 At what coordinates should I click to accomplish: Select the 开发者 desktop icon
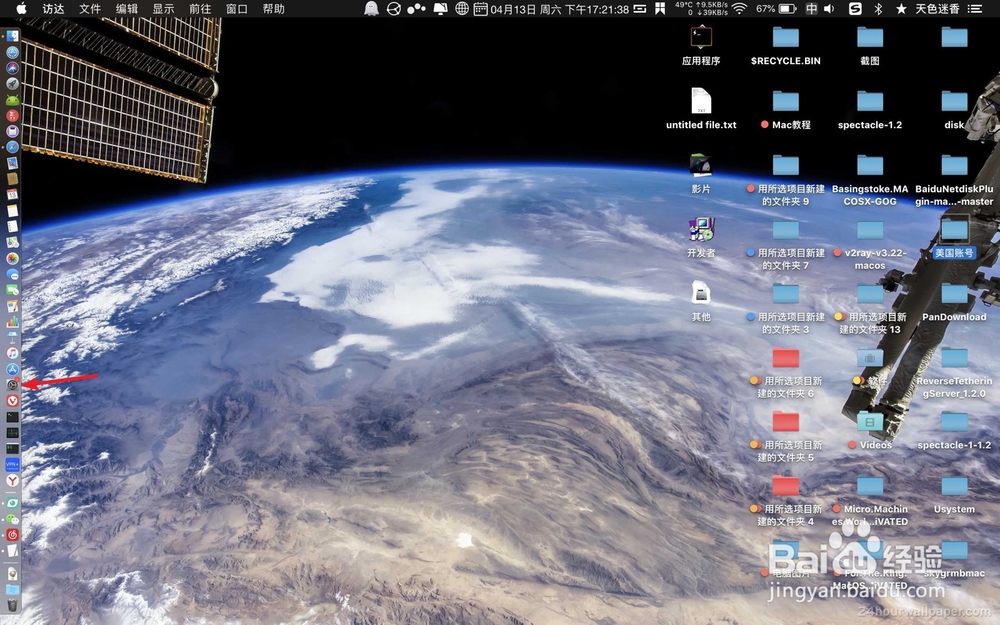click(x=701, y=230)
